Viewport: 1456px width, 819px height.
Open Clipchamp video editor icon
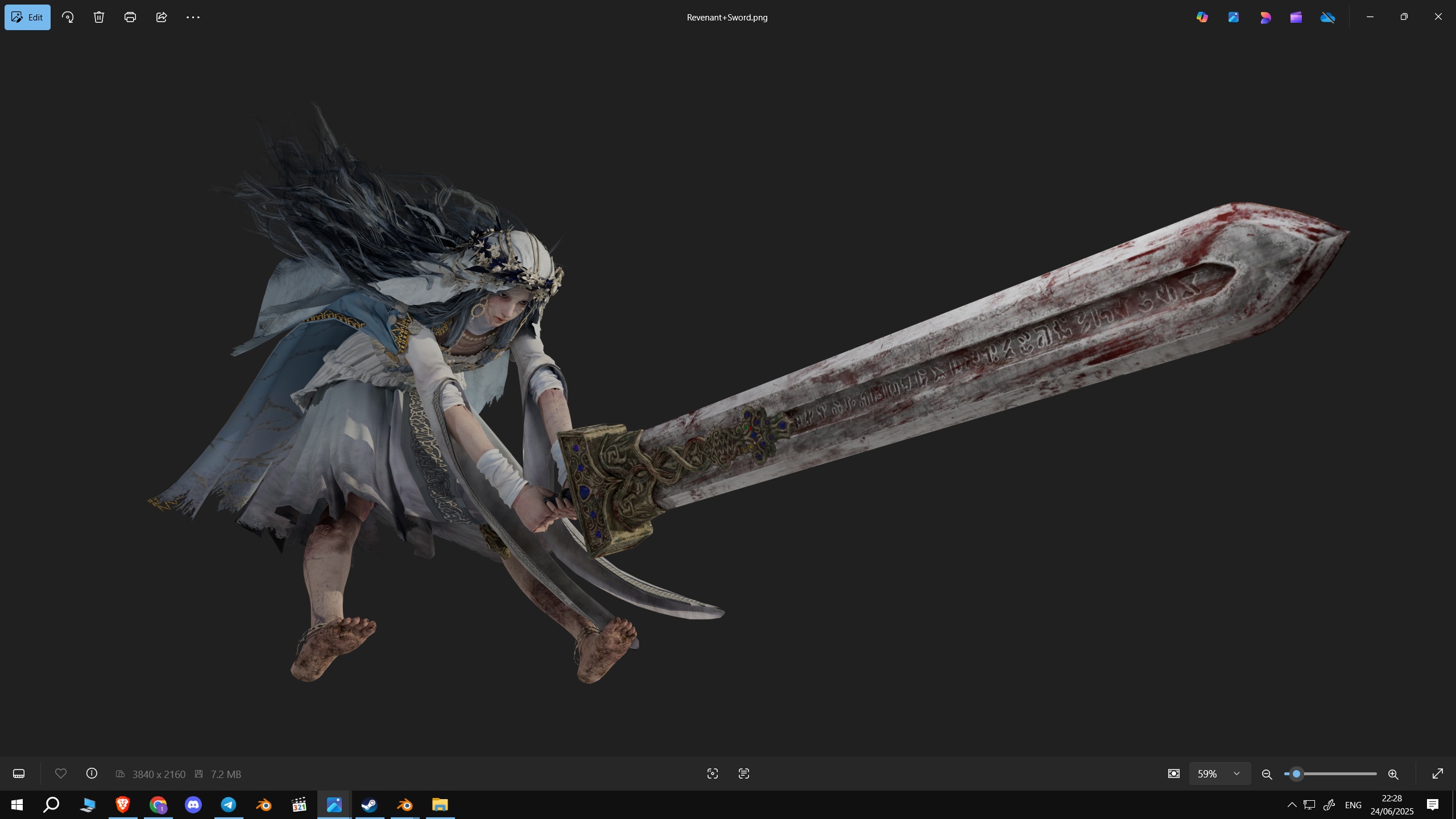point(1296,17)
